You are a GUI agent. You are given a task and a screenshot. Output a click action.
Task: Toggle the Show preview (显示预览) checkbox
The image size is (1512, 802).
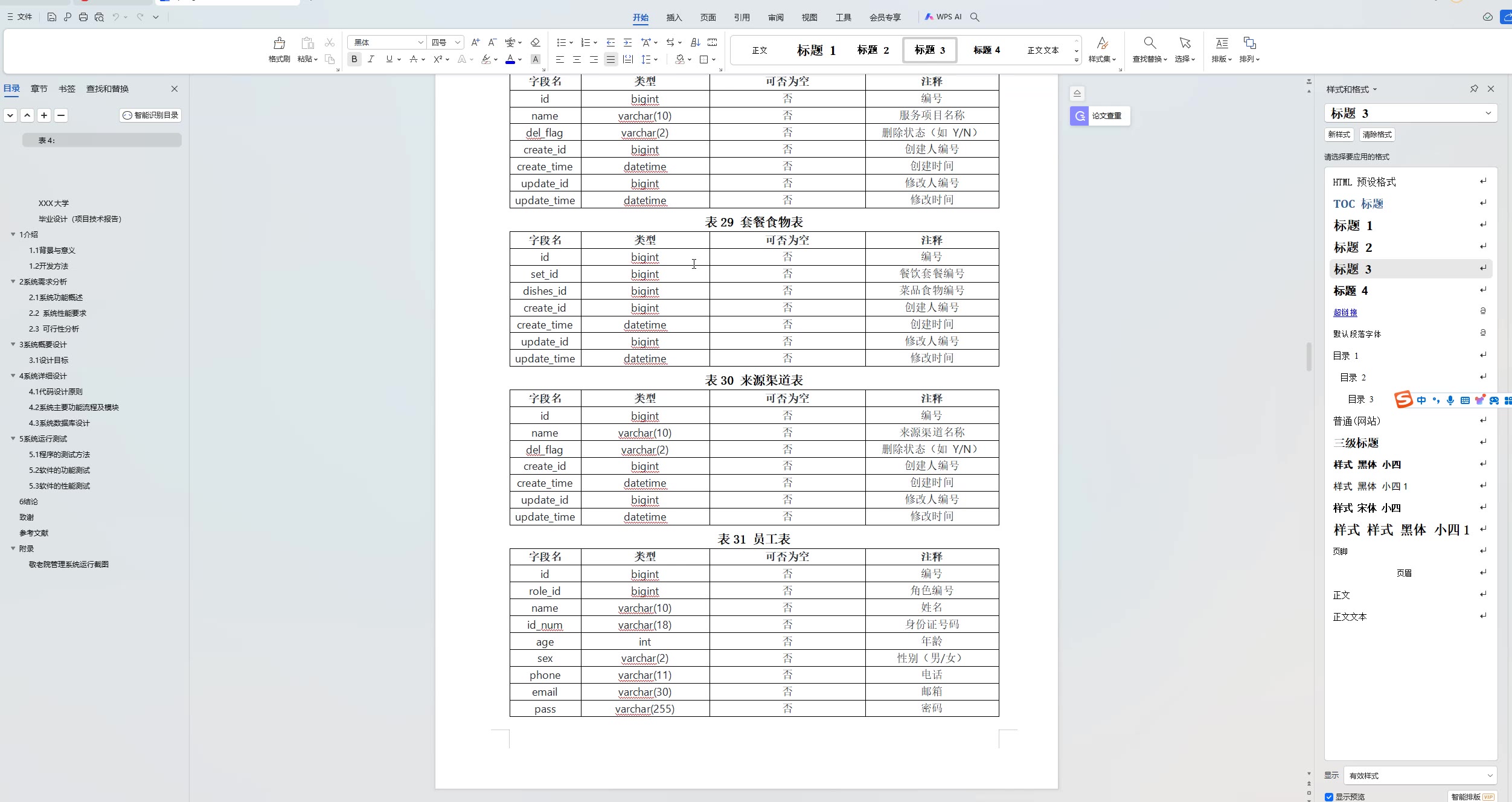click(1329, 797)
